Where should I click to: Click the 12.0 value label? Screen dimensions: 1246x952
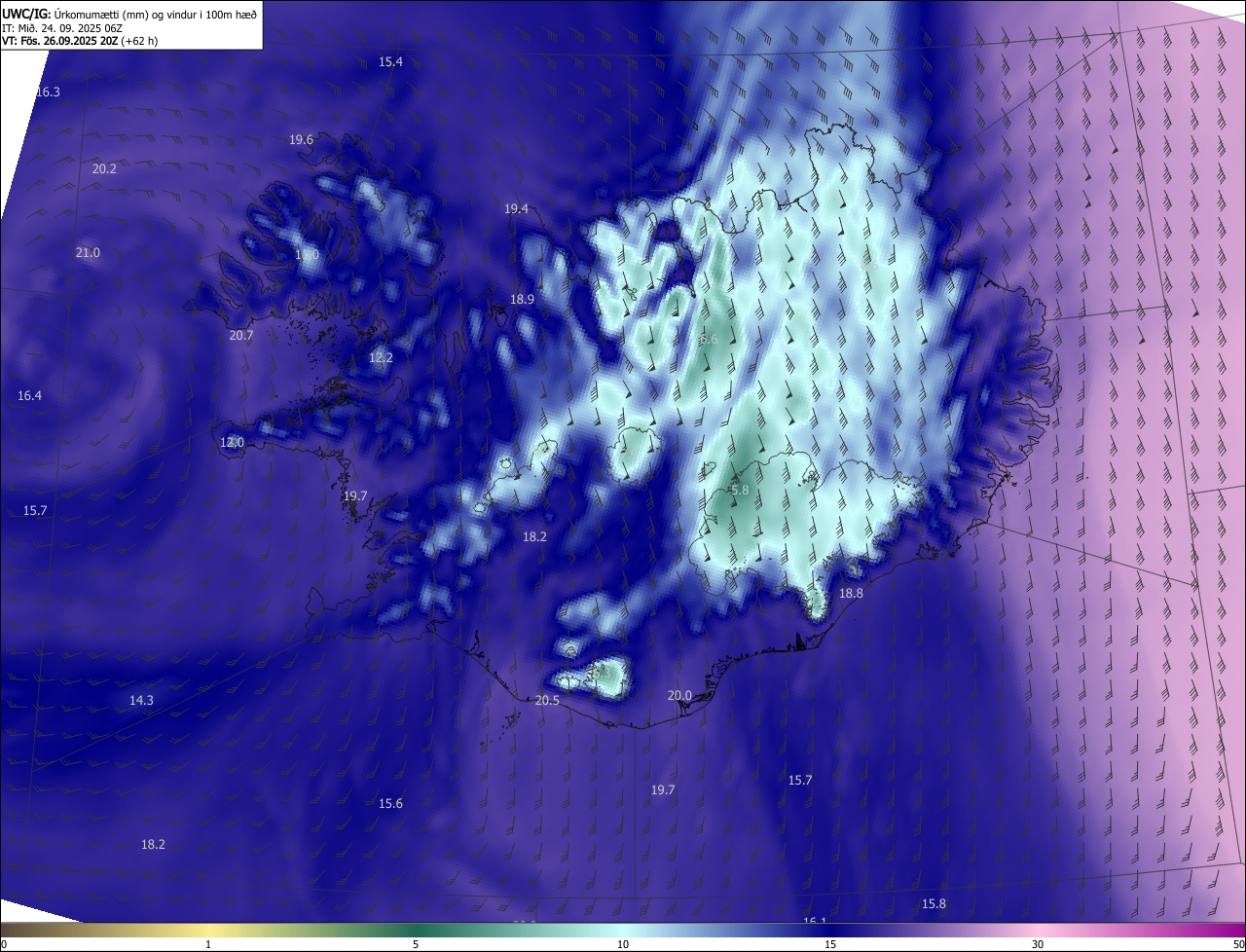pos(232,443)
